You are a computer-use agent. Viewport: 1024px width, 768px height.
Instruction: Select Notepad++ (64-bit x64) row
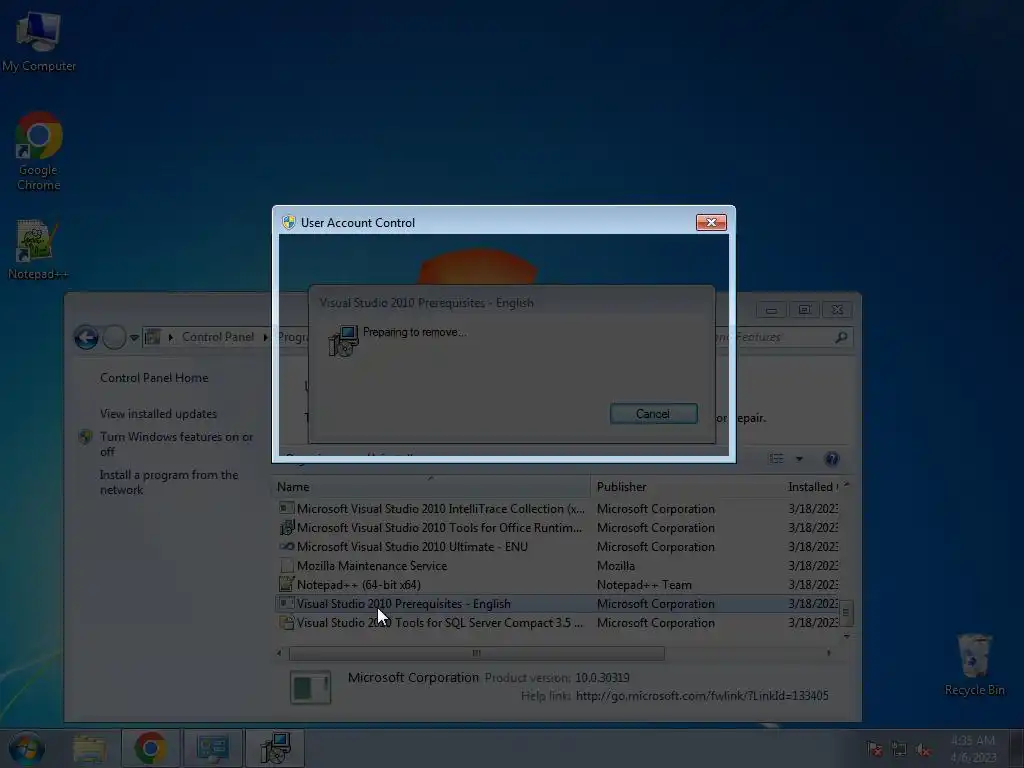point(557,584)
